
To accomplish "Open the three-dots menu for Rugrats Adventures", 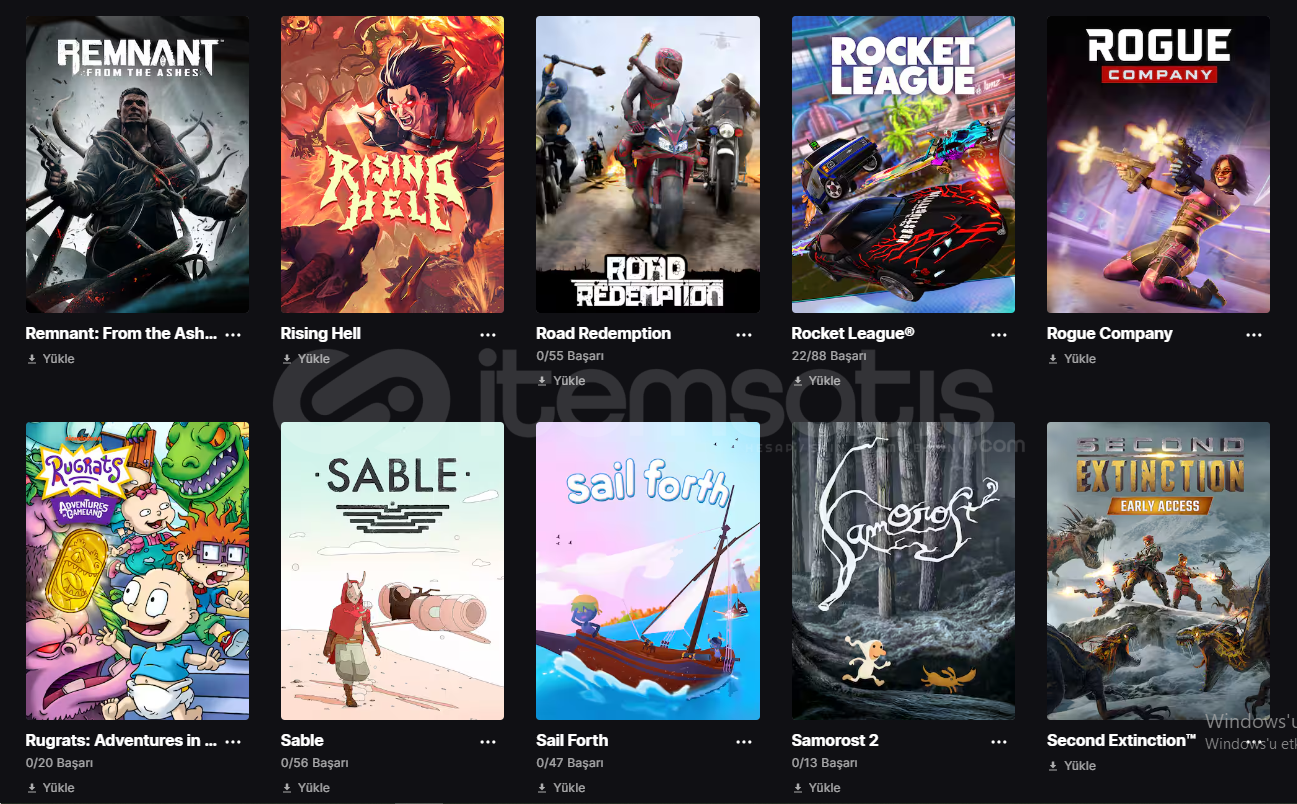I will pos(233,741).
